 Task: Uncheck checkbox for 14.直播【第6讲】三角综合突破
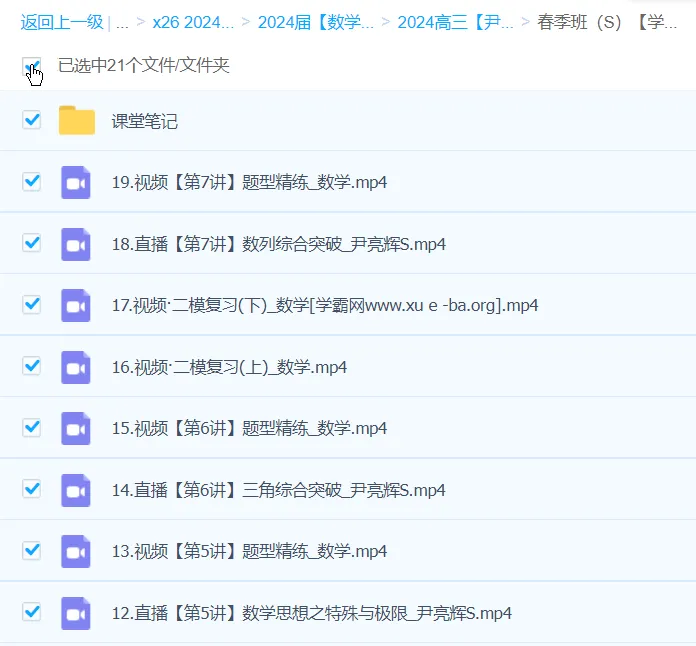[x=32, y=489]
